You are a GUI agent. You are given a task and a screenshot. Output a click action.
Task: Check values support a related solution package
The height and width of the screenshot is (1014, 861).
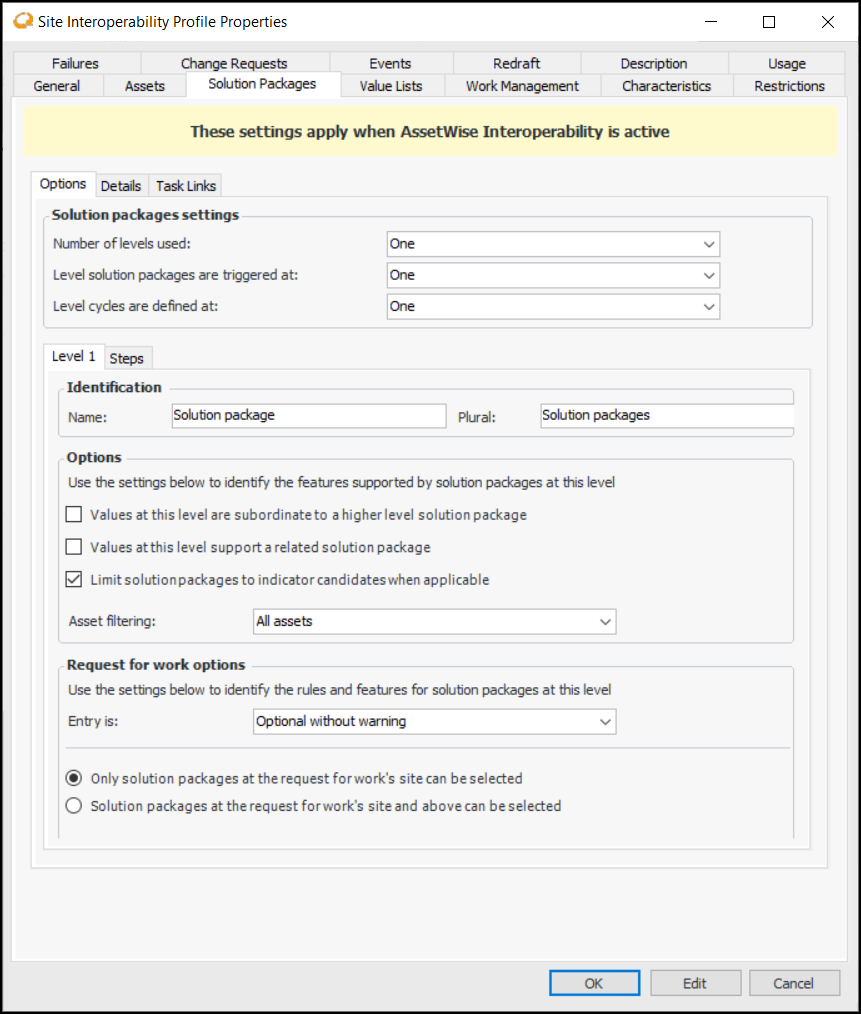(74, 547)
